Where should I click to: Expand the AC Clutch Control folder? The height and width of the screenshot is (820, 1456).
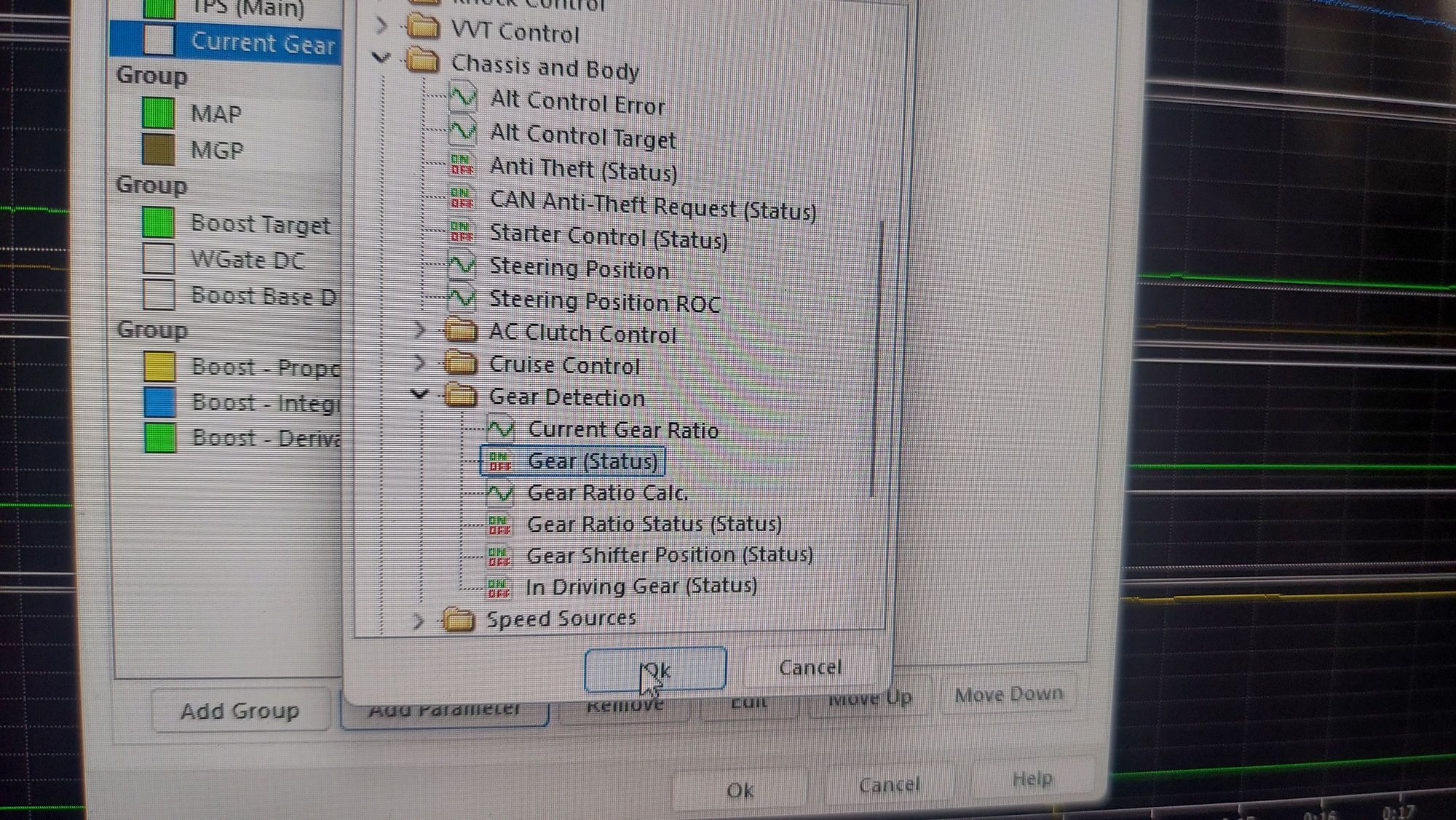[x=419, y=331]
